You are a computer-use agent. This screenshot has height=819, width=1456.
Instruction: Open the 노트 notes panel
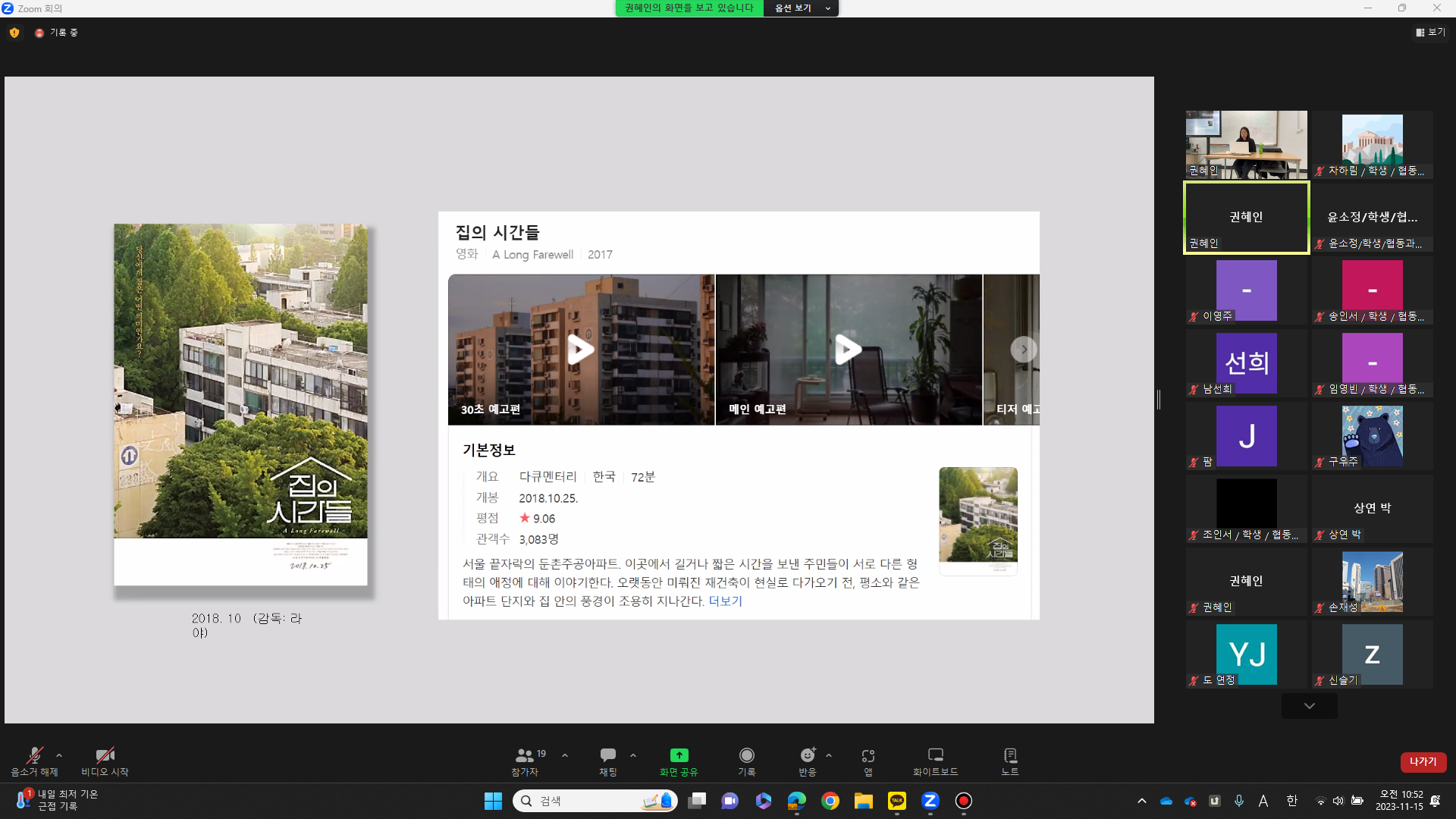1010,761
